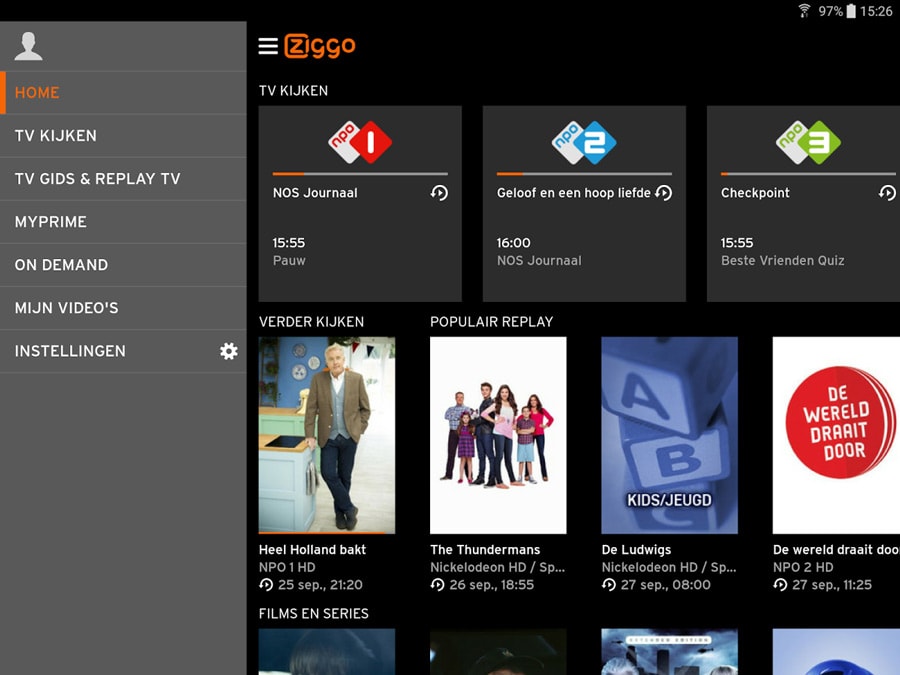Select the Checkpoint program title
This screenshot has width=900, height=675.
pyautogui.click(x=755, y=193)
